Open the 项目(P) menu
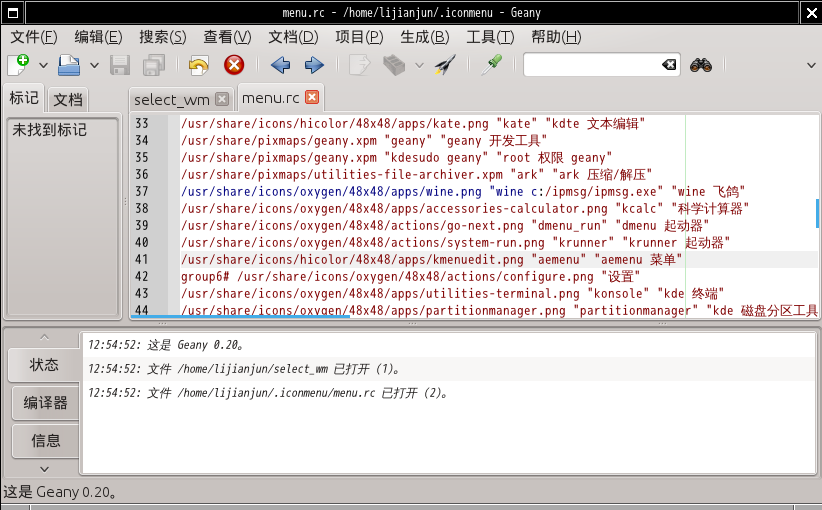The width and height of the screenshot is (822, 510). (359, 37)
